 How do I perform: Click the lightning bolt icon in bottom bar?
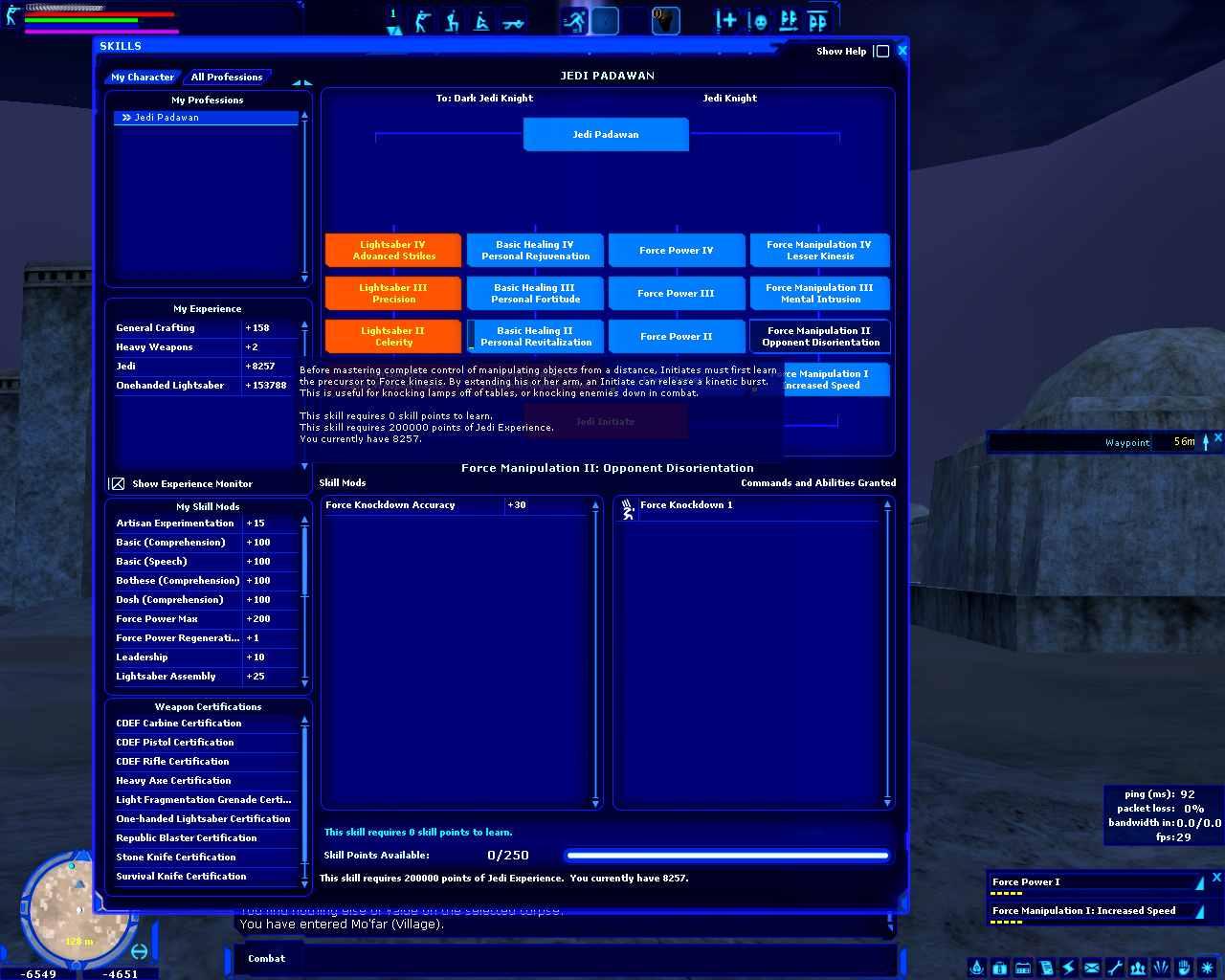pos(1068,968)
